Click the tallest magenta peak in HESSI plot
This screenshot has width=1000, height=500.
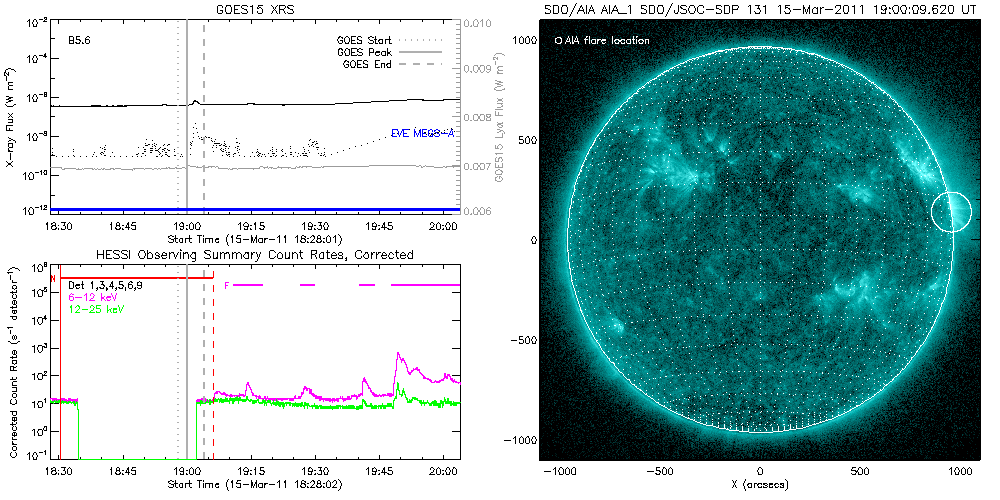(x=399, y=354)
